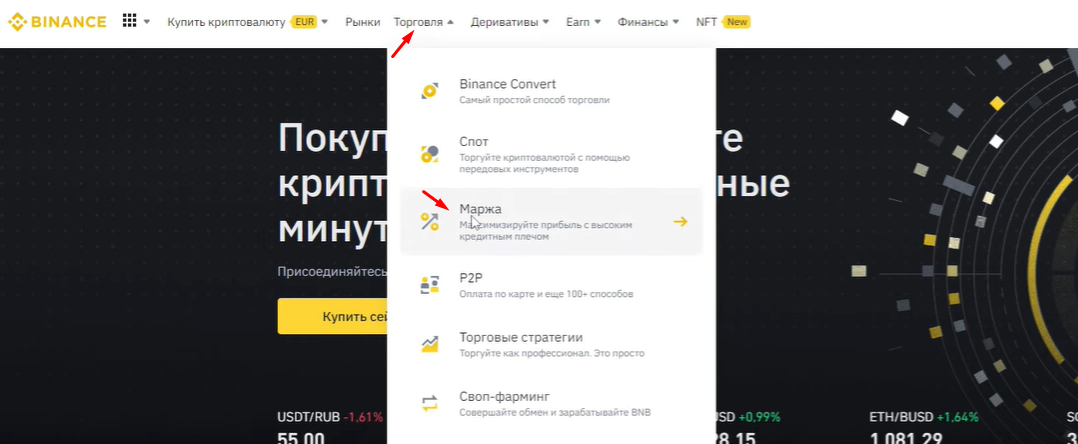Open the NFT New menu item
Viewport: 1078px width, 444px height.
(x=723, y=22)
